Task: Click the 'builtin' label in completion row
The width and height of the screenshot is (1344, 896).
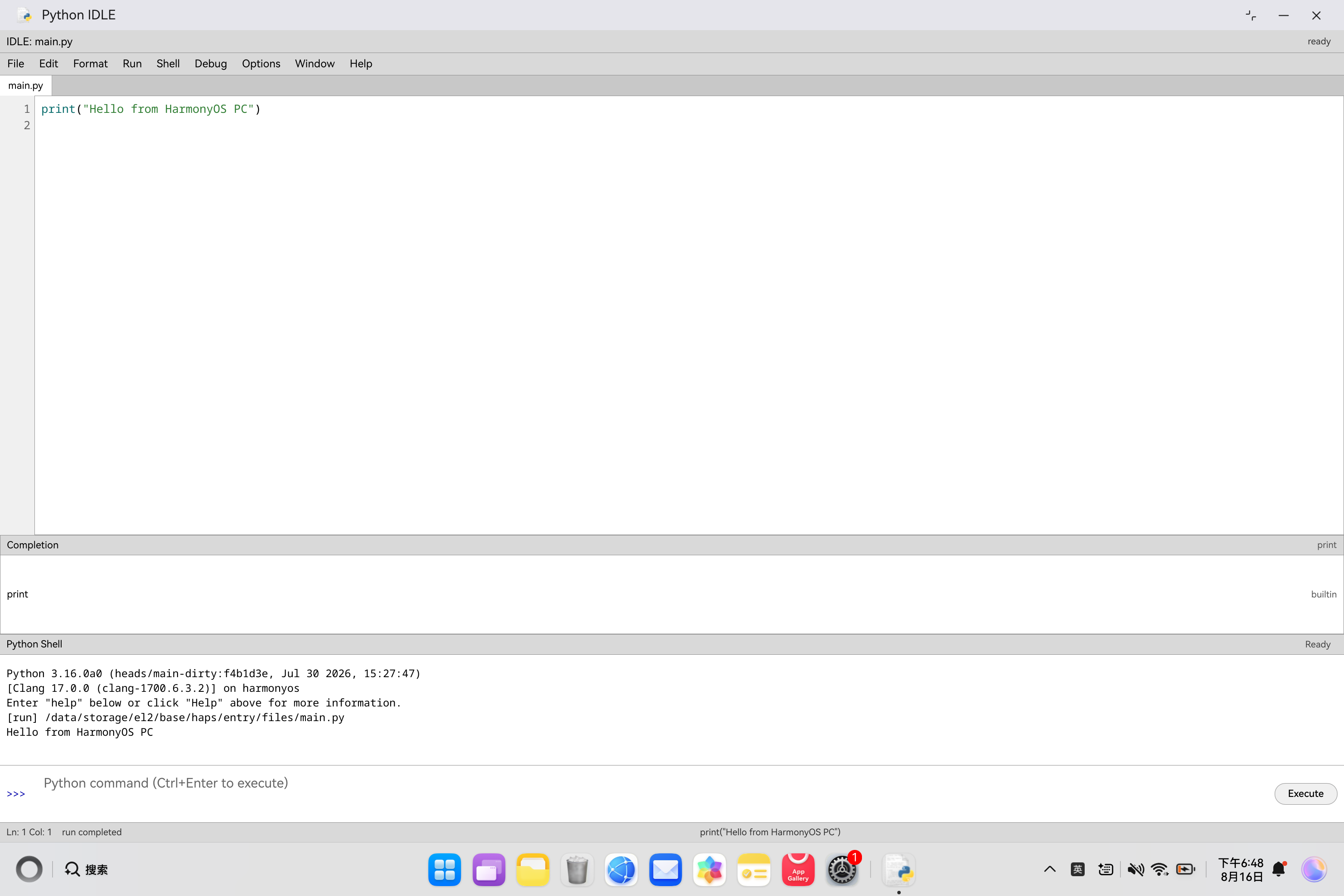Action: pos(1323,594)
